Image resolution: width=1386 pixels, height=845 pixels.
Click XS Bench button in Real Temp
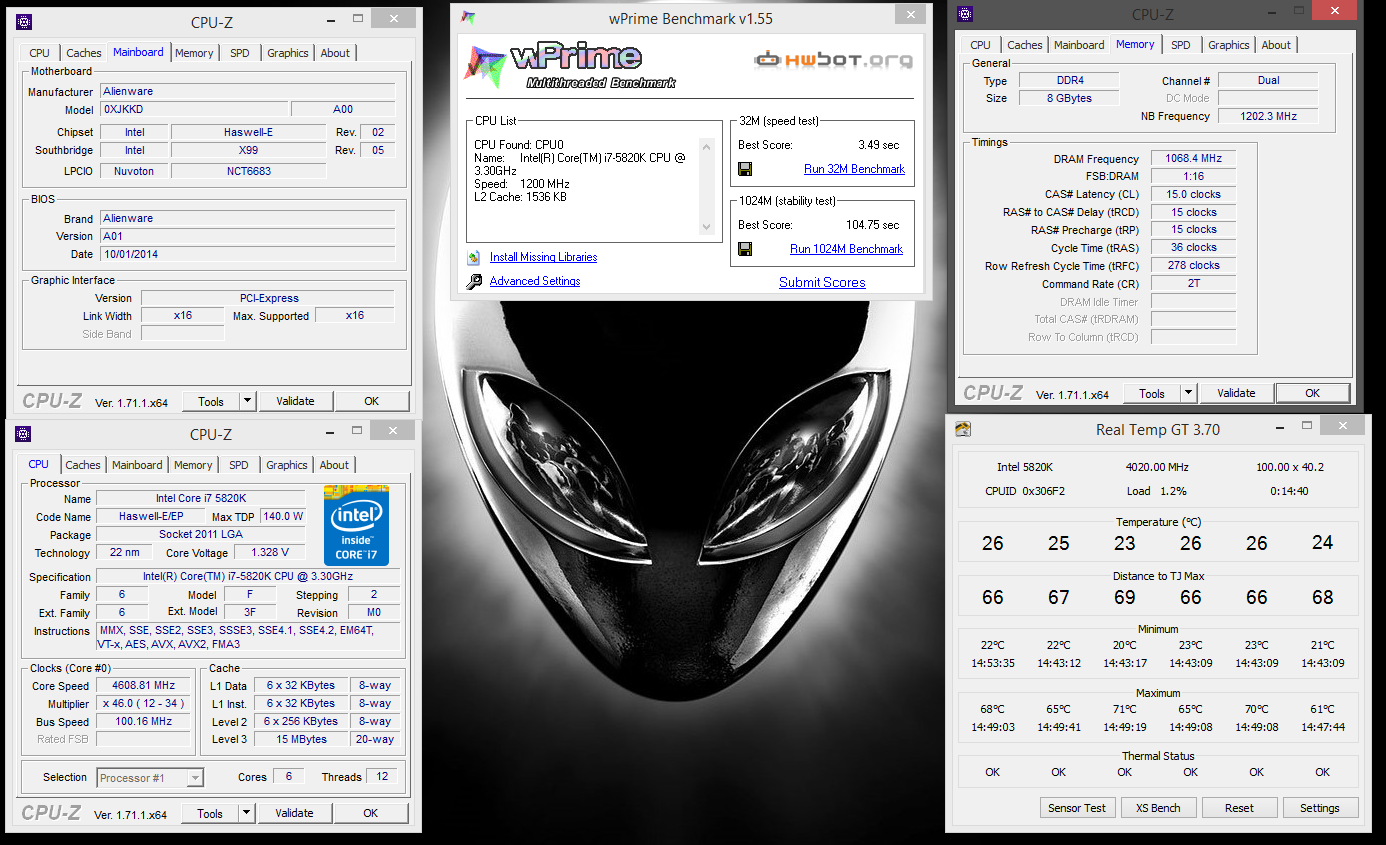(x=1158, y=808)
